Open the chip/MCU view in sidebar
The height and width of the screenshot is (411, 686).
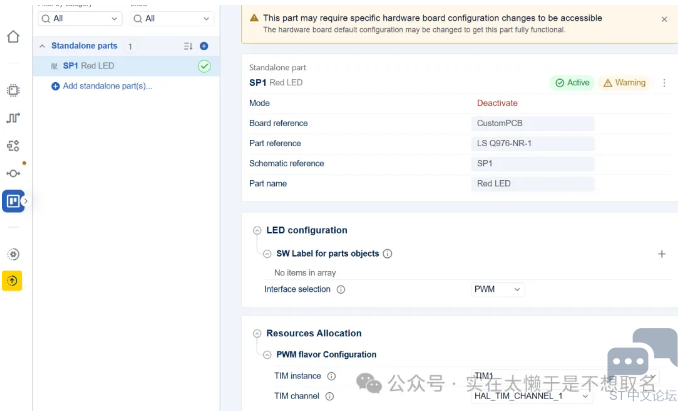coord(13,90)
